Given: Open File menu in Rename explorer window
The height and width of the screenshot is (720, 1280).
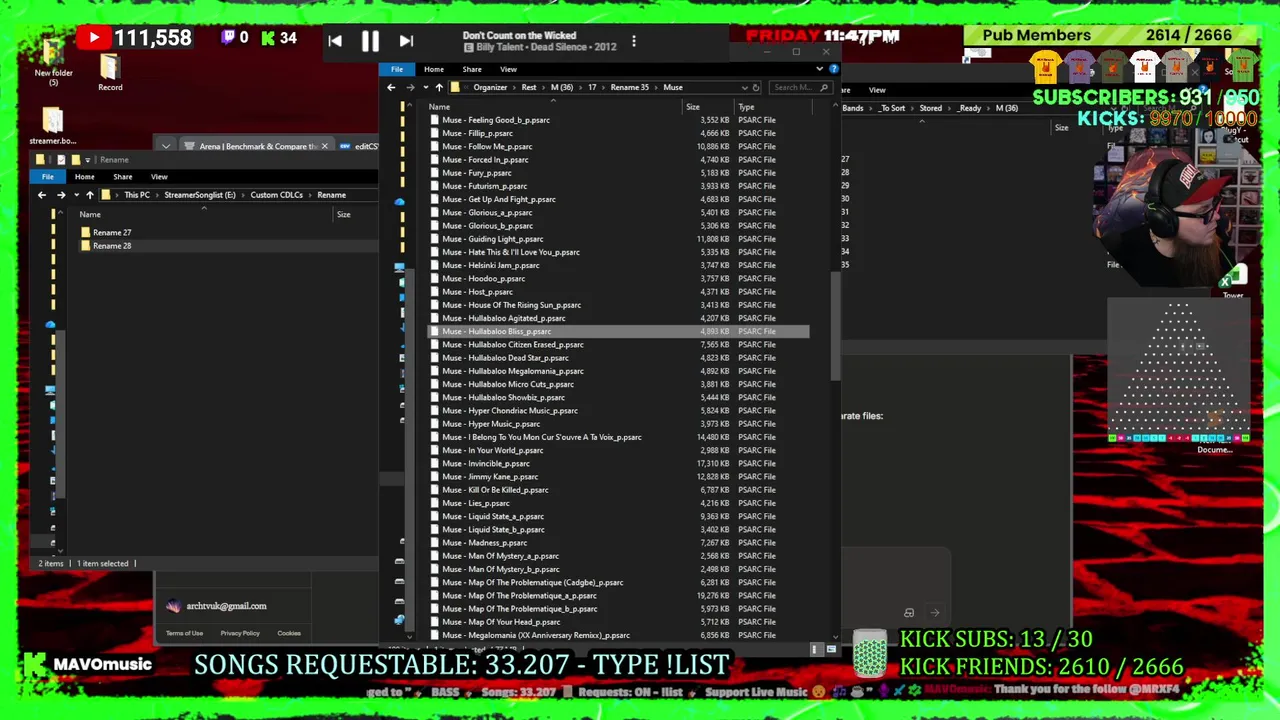Looking at the screenshot, I should (48, 177).
